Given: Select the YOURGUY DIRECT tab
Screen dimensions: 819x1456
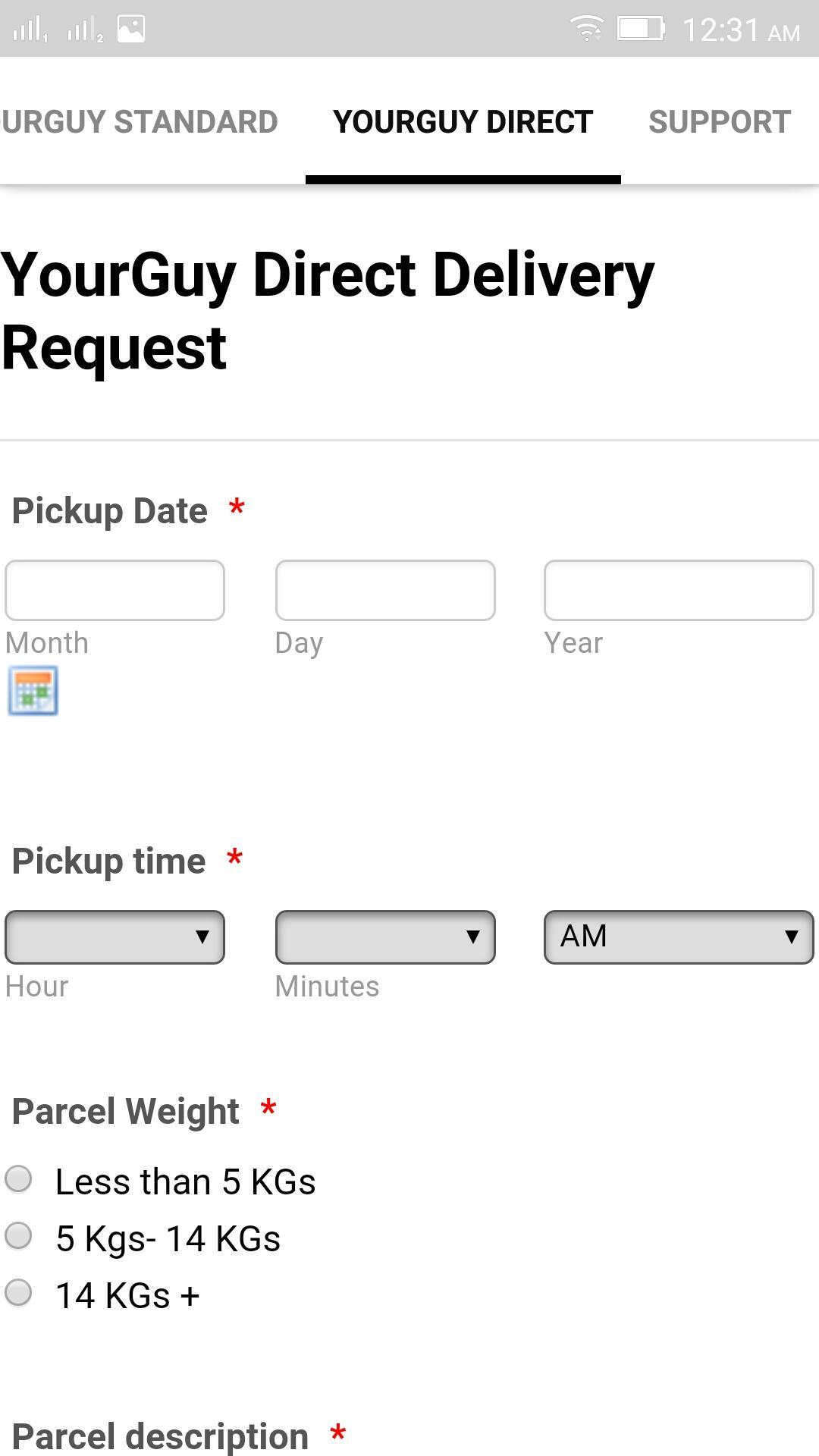Looking at the screenshot, I should click(463, 121).
